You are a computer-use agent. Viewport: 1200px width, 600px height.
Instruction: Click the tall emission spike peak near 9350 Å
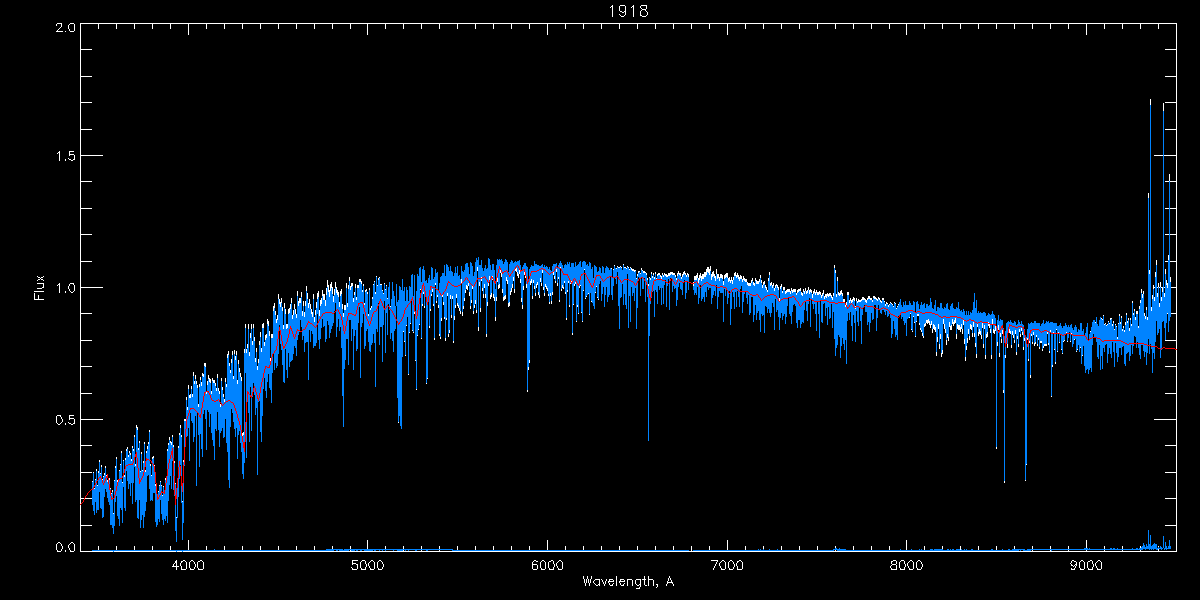(1150, 100)
